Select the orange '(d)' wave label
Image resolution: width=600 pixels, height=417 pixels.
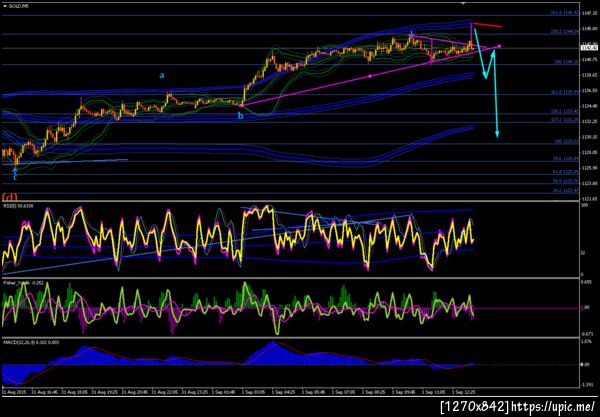click(10, 197)
